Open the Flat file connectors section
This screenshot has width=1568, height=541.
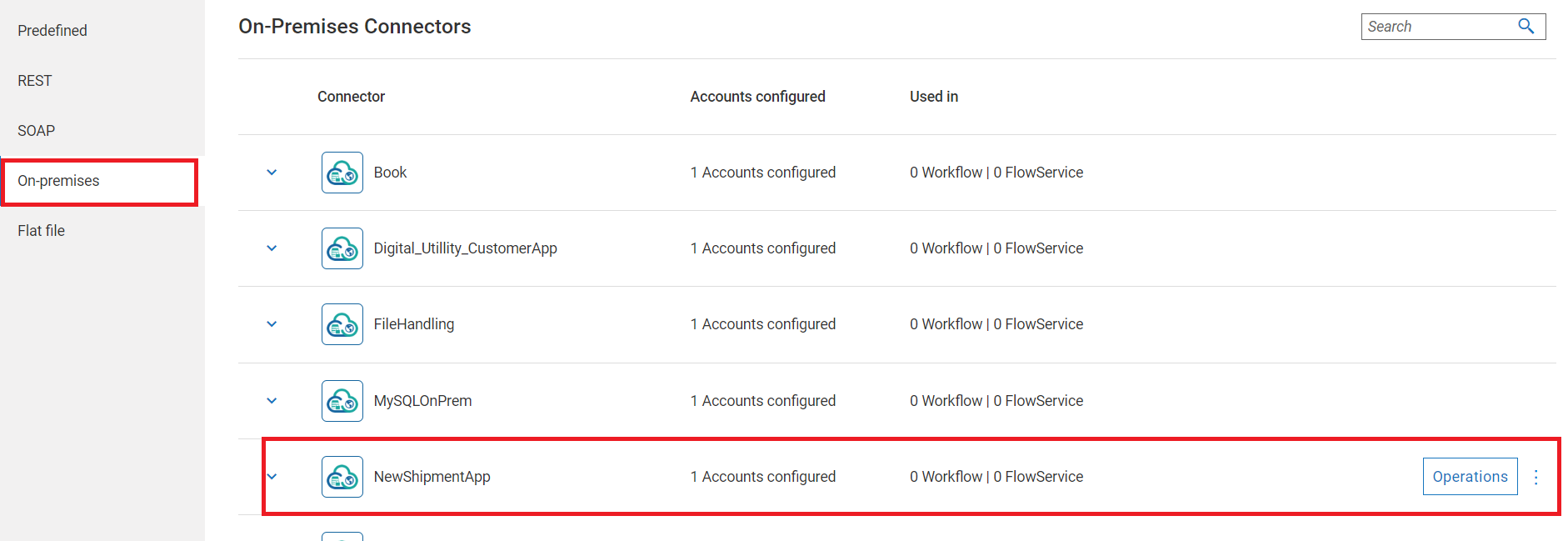[x=41, y=230]
